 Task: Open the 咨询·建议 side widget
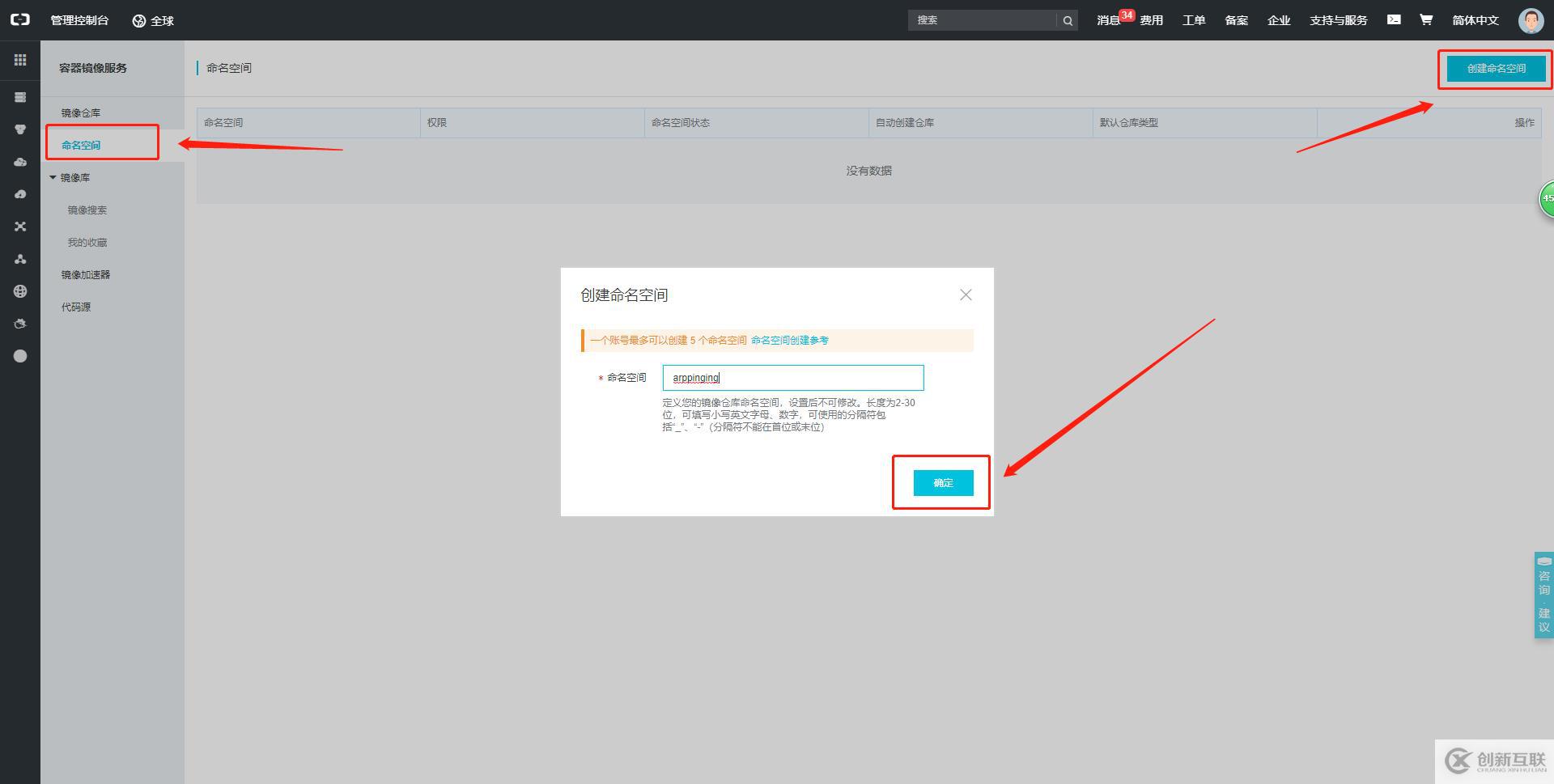coord(1543,595)
